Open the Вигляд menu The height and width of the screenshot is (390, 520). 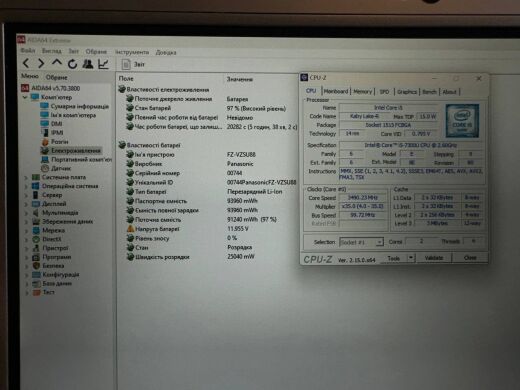pyautogui.click(x=52, y=51)
